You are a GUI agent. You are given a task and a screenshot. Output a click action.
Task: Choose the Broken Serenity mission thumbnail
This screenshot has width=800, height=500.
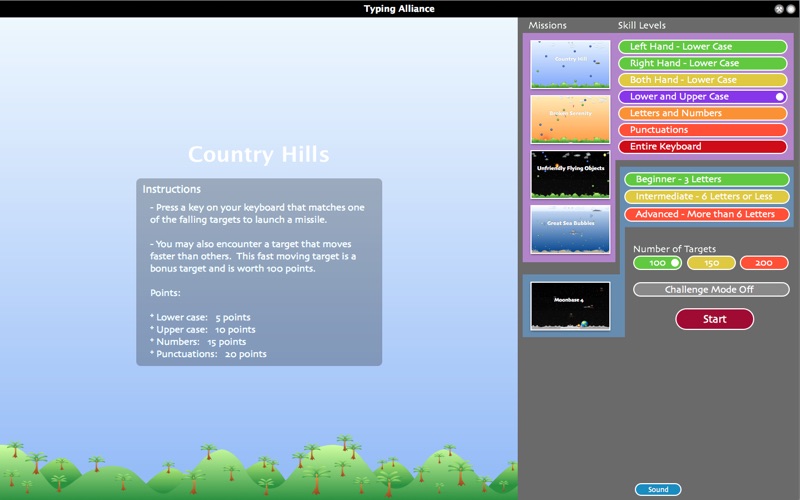(x=570, y=119)
